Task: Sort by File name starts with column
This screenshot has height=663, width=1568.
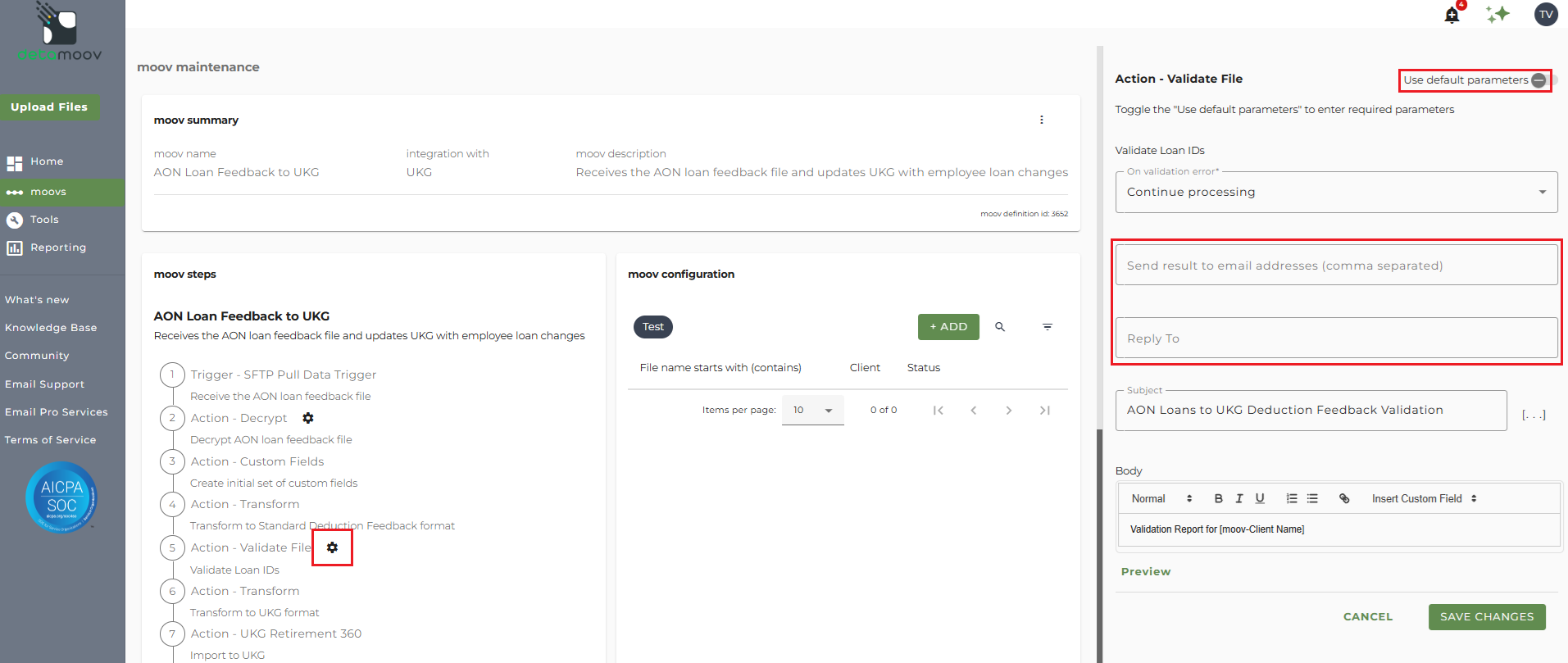Action: click(x=720, y=368)
